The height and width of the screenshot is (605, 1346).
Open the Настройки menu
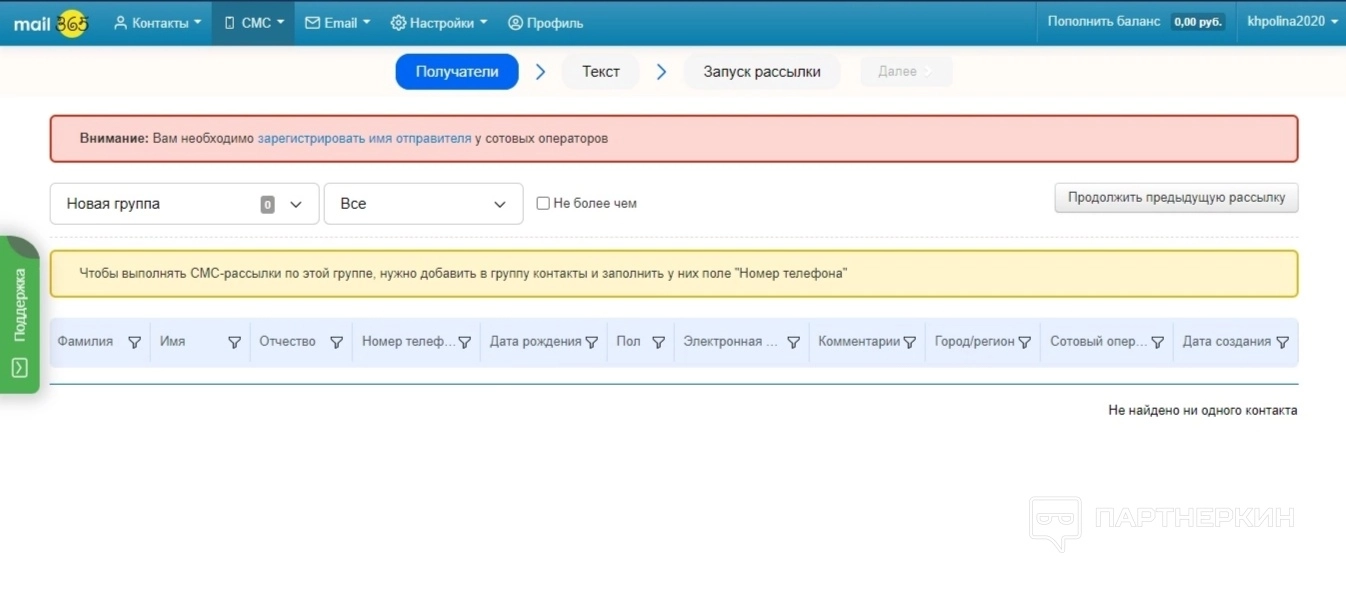[439, 22]
